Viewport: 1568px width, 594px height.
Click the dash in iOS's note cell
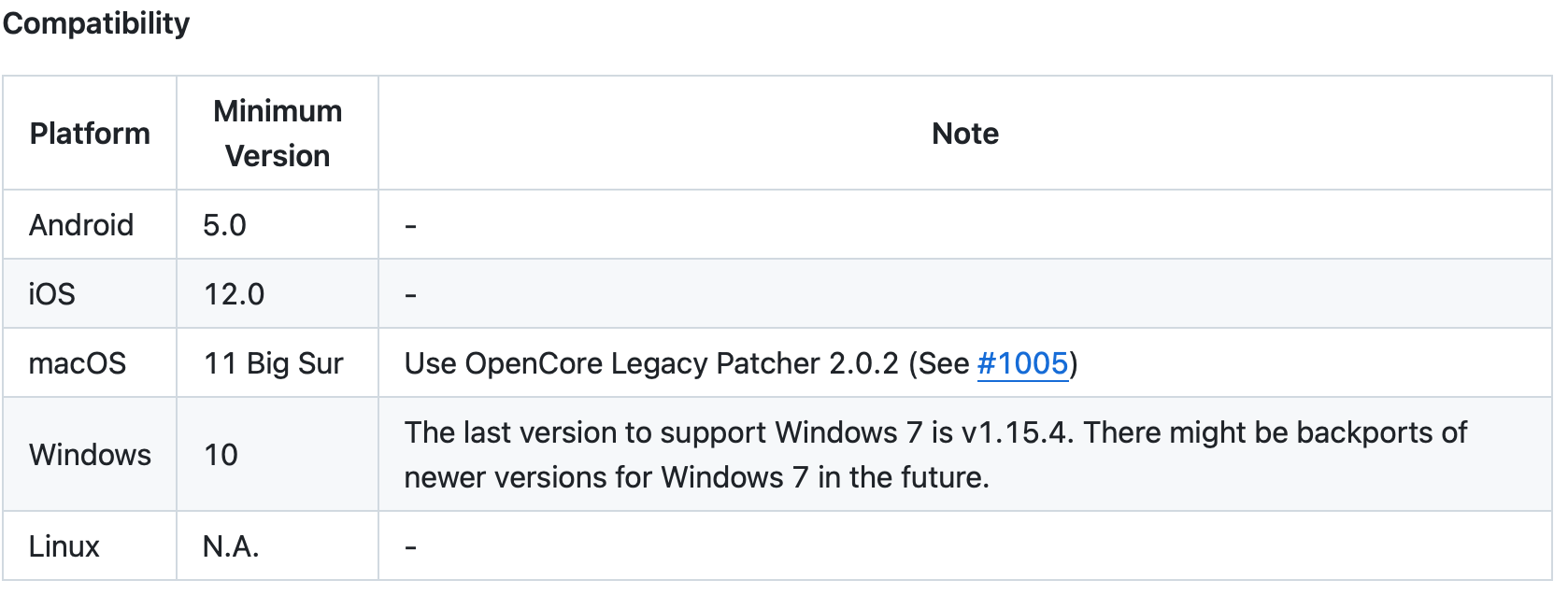pyautogui.click(x=410, y=295)
